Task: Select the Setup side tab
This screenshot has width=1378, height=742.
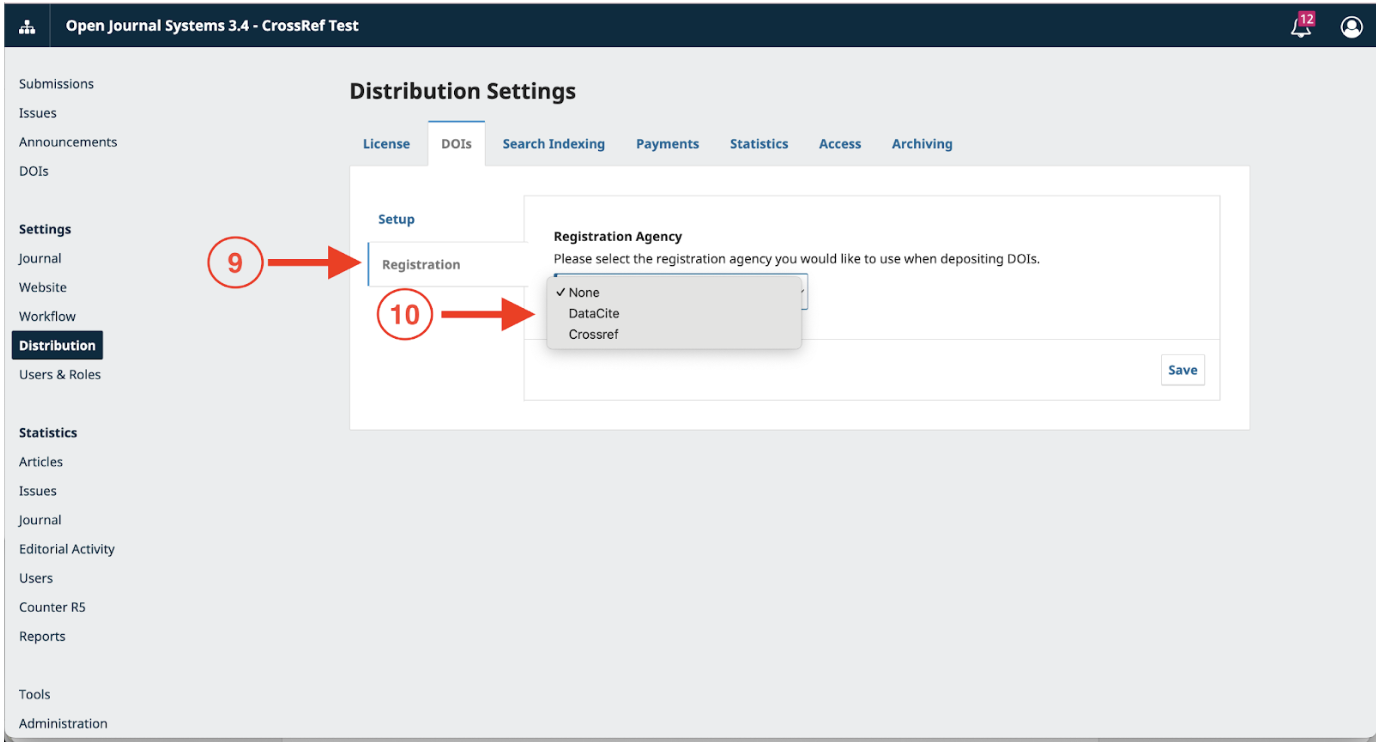Action: [396, 218]
